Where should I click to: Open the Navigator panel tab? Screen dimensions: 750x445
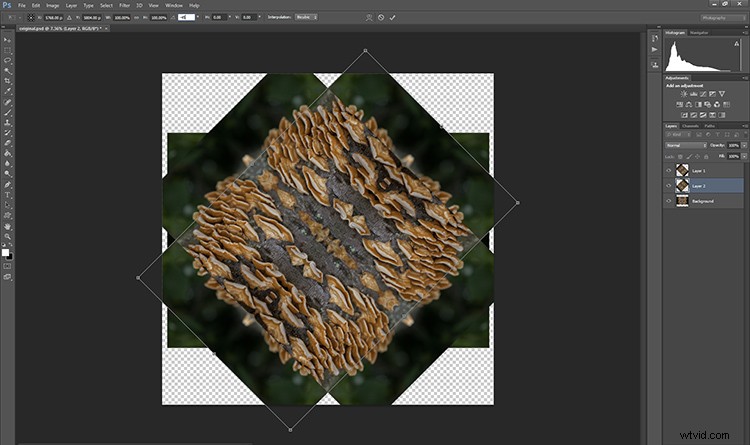(699, 33)
